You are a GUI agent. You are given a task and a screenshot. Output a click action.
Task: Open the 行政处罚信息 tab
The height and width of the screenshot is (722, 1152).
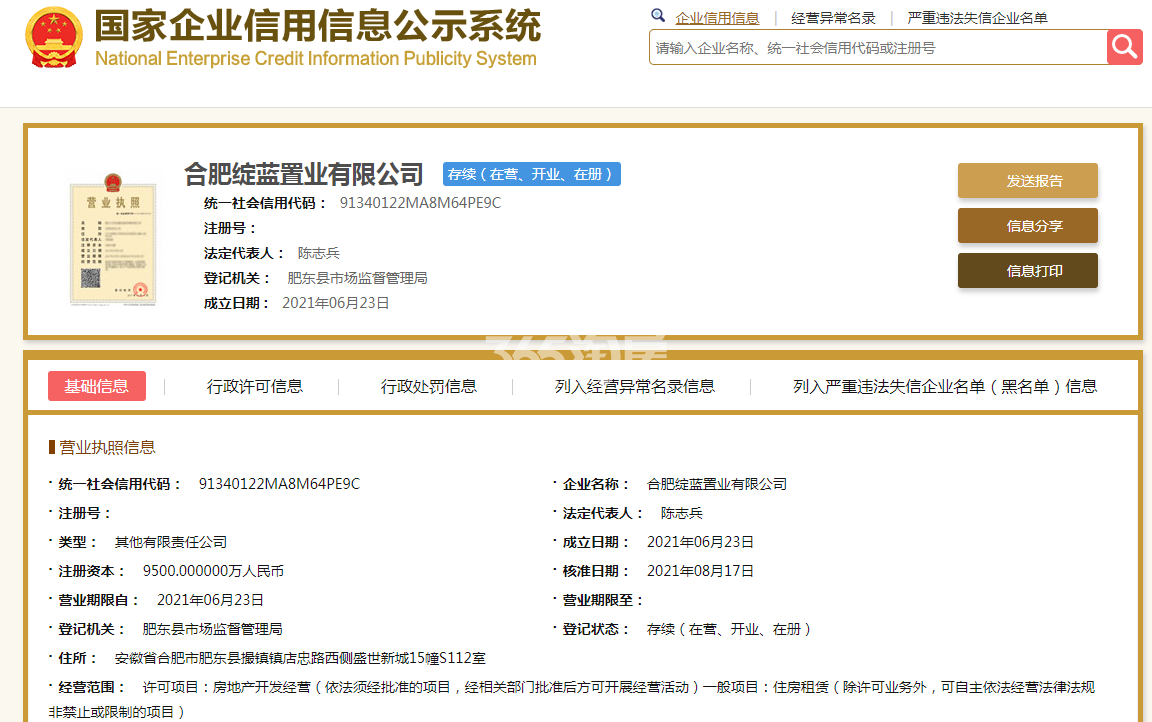(x=429, y=386)
